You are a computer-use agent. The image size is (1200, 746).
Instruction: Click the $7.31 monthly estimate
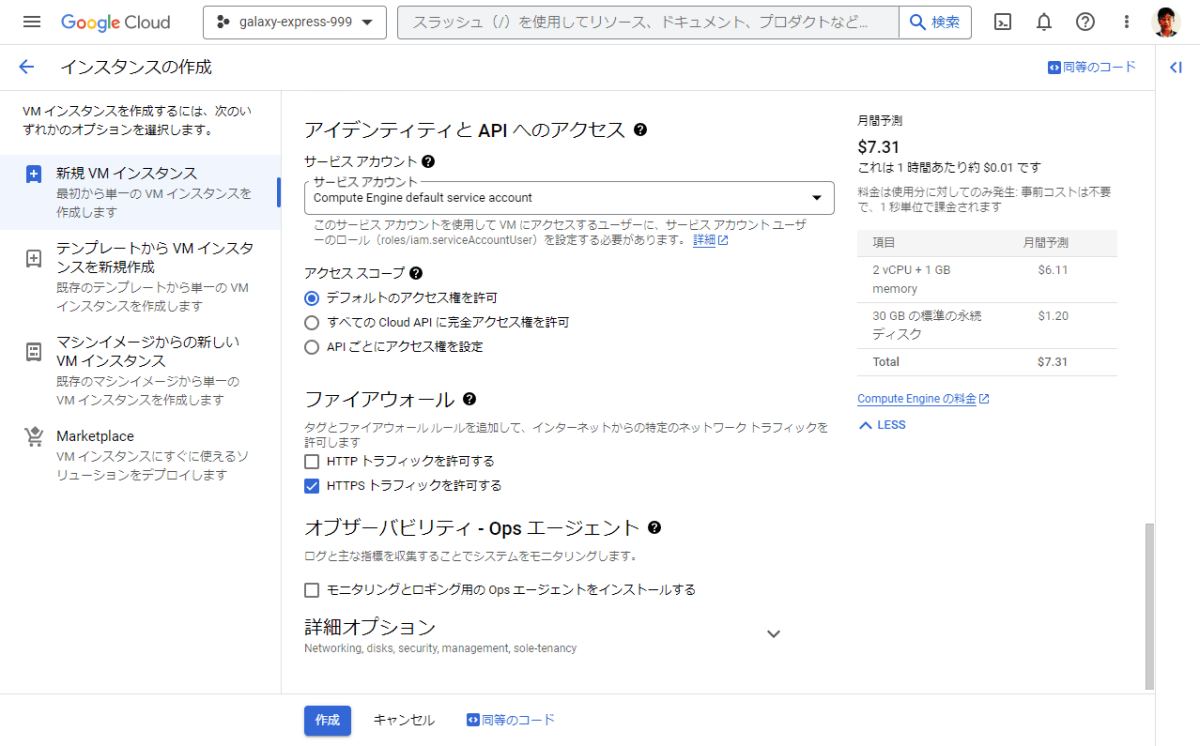(879, 147)
